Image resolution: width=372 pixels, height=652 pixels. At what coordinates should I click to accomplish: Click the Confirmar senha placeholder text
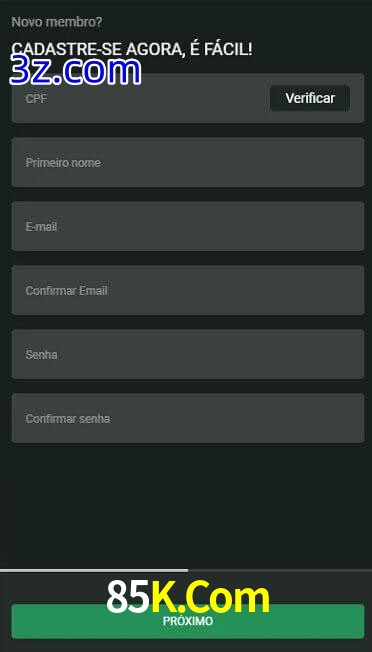[x=68, y=419]
